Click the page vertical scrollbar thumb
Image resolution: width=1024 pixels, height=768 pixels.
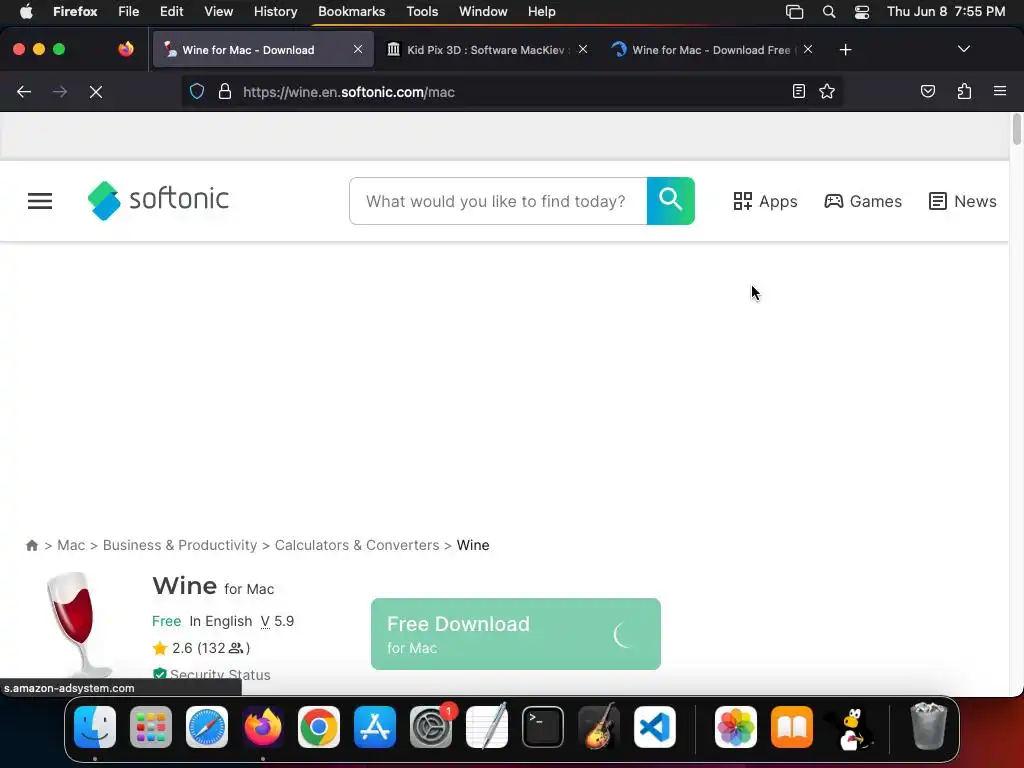(x=1016, y=129)
